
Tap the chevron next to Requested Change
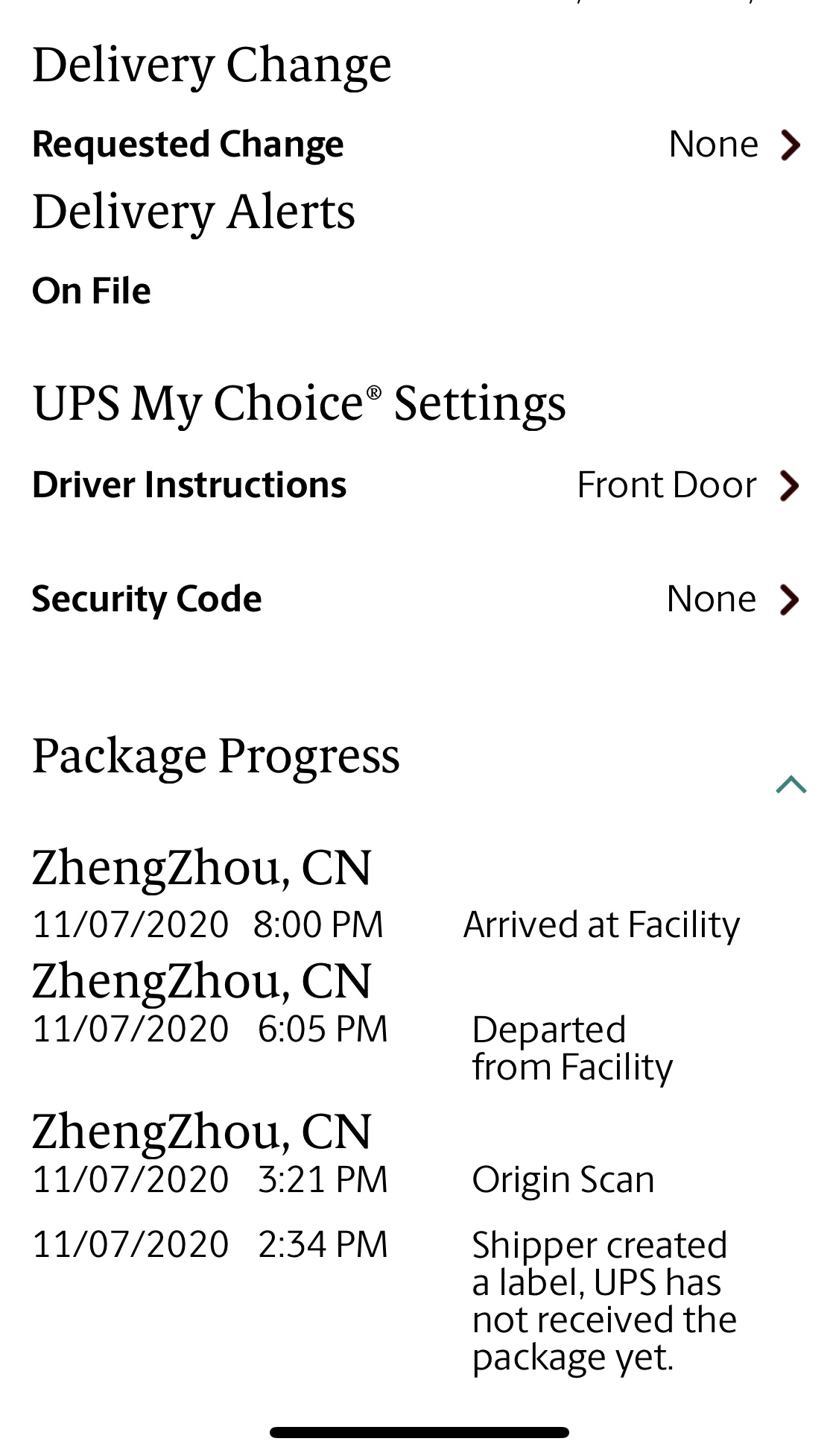790,145
